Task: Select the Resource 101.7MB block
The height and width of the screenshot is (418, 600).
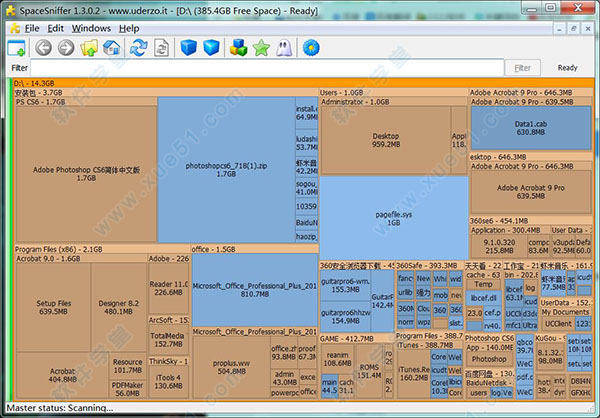Action: pyautogui.click(x=128, y=366)
